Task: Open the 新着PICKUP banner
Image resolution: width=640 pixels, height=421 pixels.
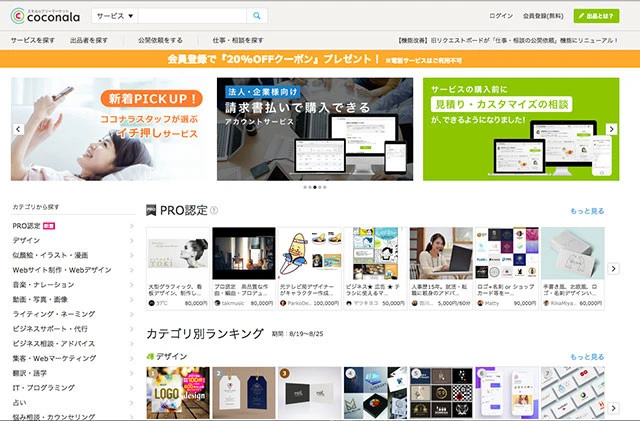Action: pyautogui.click(x=109, y=129)
